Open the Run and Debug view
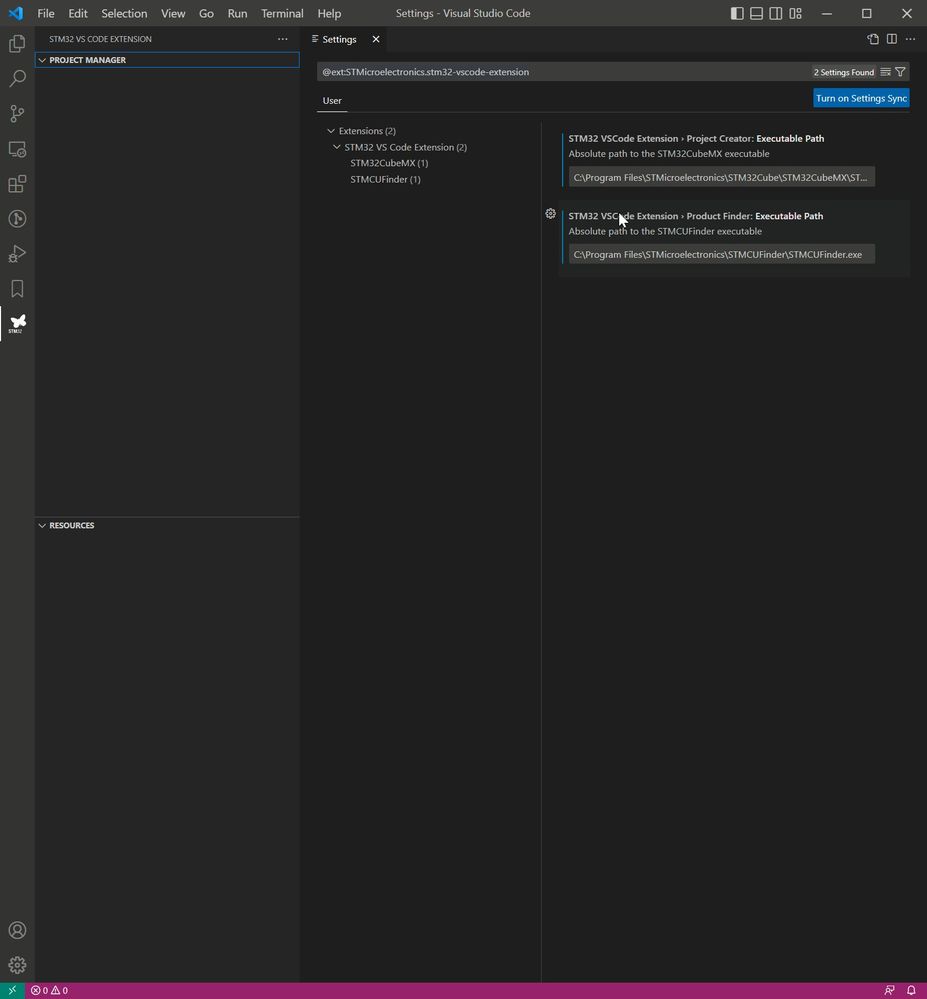Image resolution: width=927 pixels, height=999 pixels. (x=17, y=254)
